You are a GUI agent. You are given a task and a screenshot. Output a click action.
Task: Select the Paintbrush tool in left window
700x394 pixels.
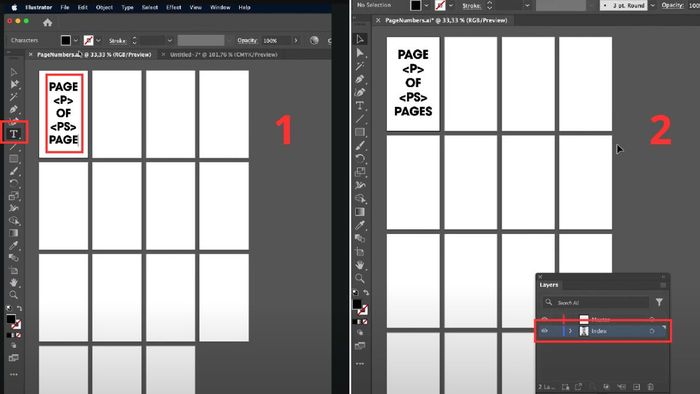(x=14, y=171)
